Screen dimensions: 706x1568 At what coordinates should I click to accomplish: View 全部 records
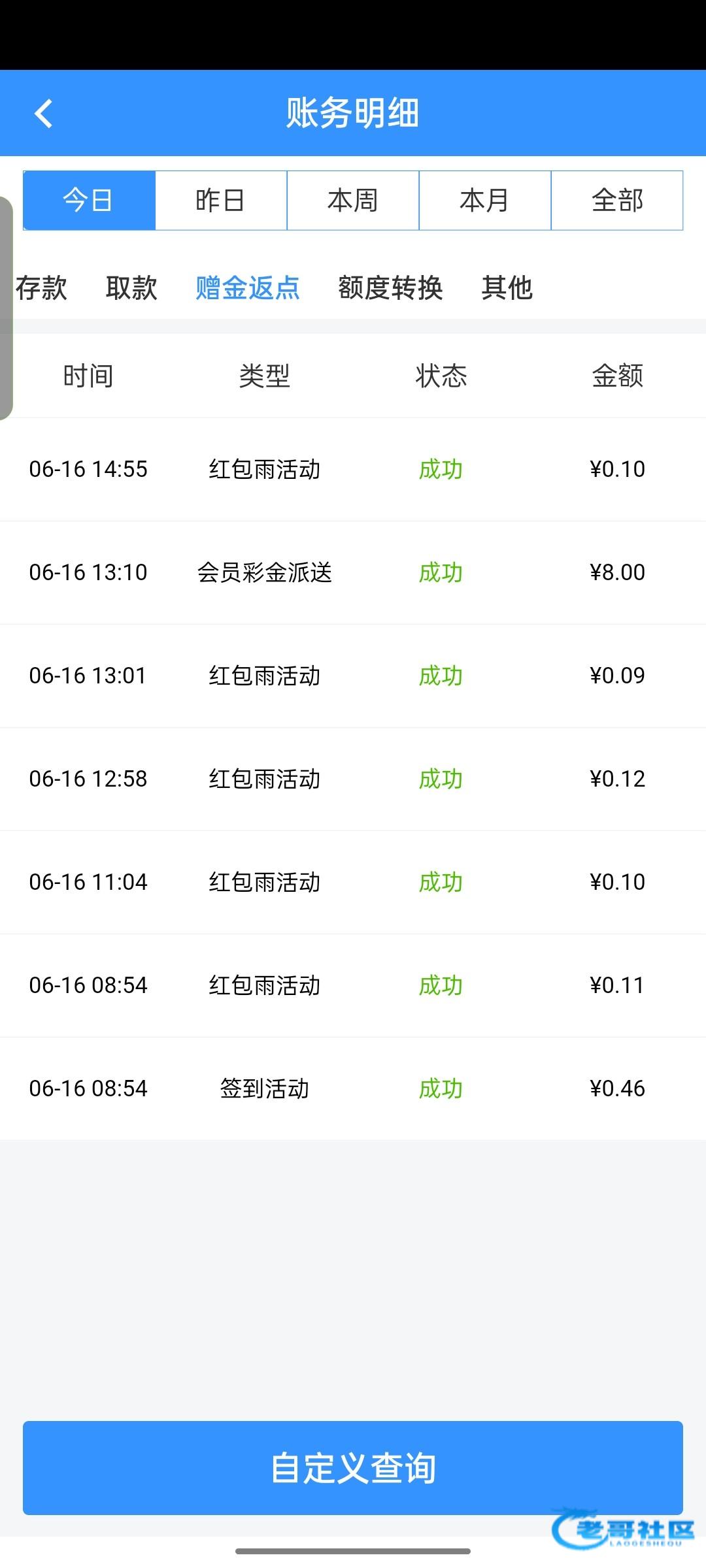tap(617, 201)
